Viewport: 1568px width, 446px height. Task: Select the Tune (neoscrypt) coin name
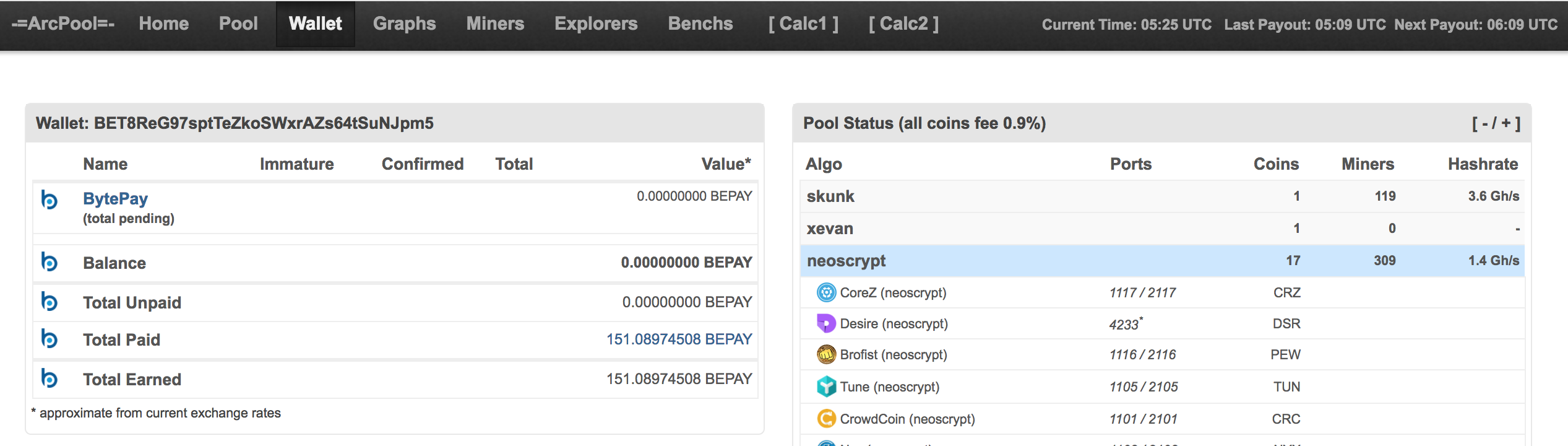coord(889,387)
